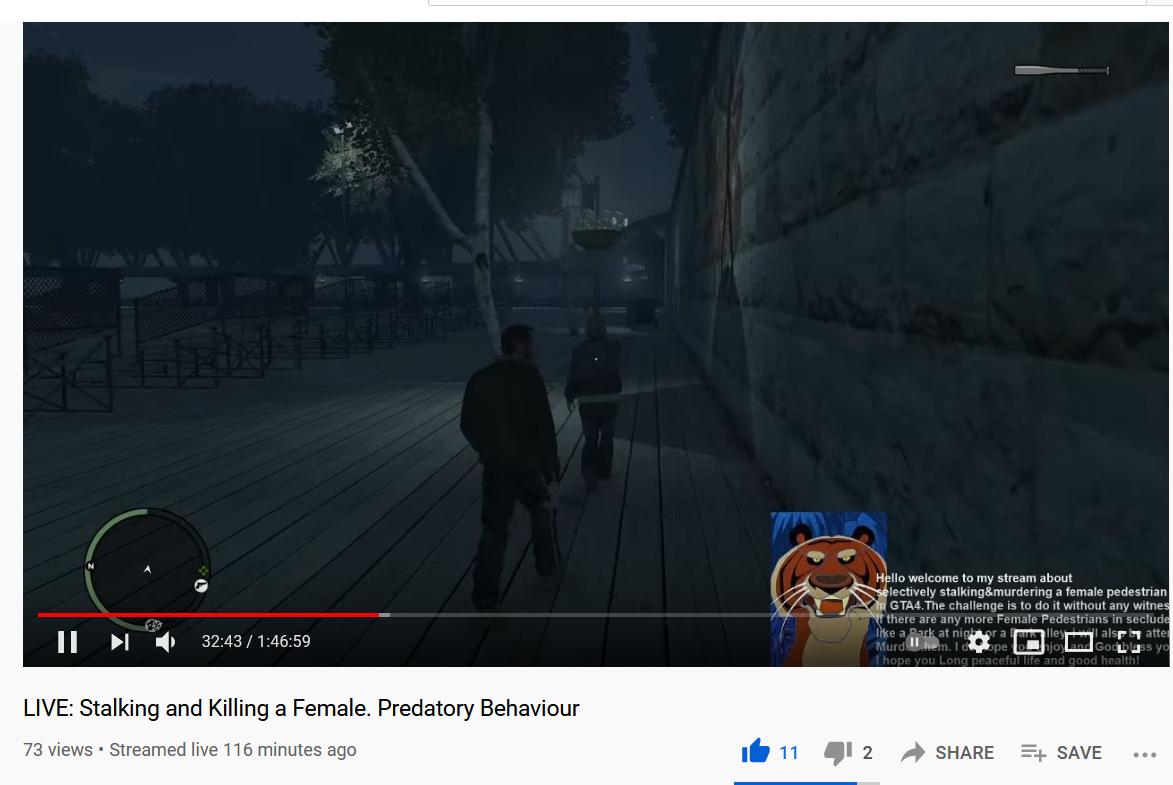Switch to miniplayer mode
This screenshot has height=785, width=1173.
click(x=1029, y=642)
